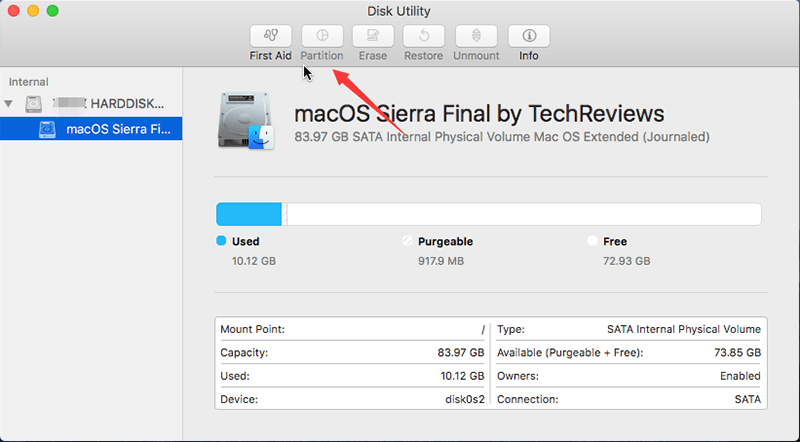The height and width of the screenshot is (442, 800).
Task: Minimize the Disk Utility window
Action: point(33,11)
